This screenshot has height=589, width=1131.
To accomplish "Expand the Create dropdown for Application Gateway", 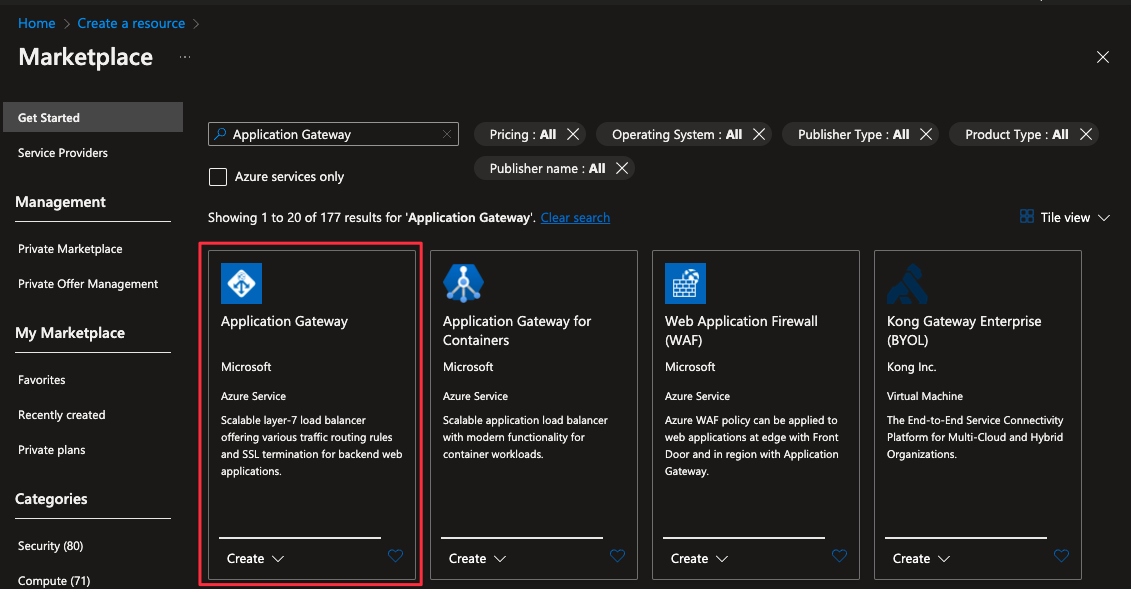I will 256,559.
